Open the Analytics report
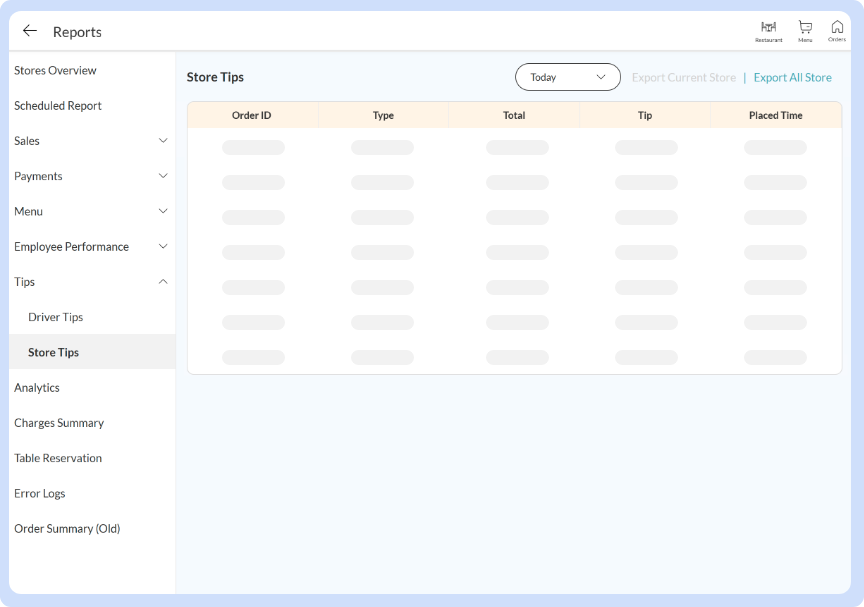 [37, 388]
